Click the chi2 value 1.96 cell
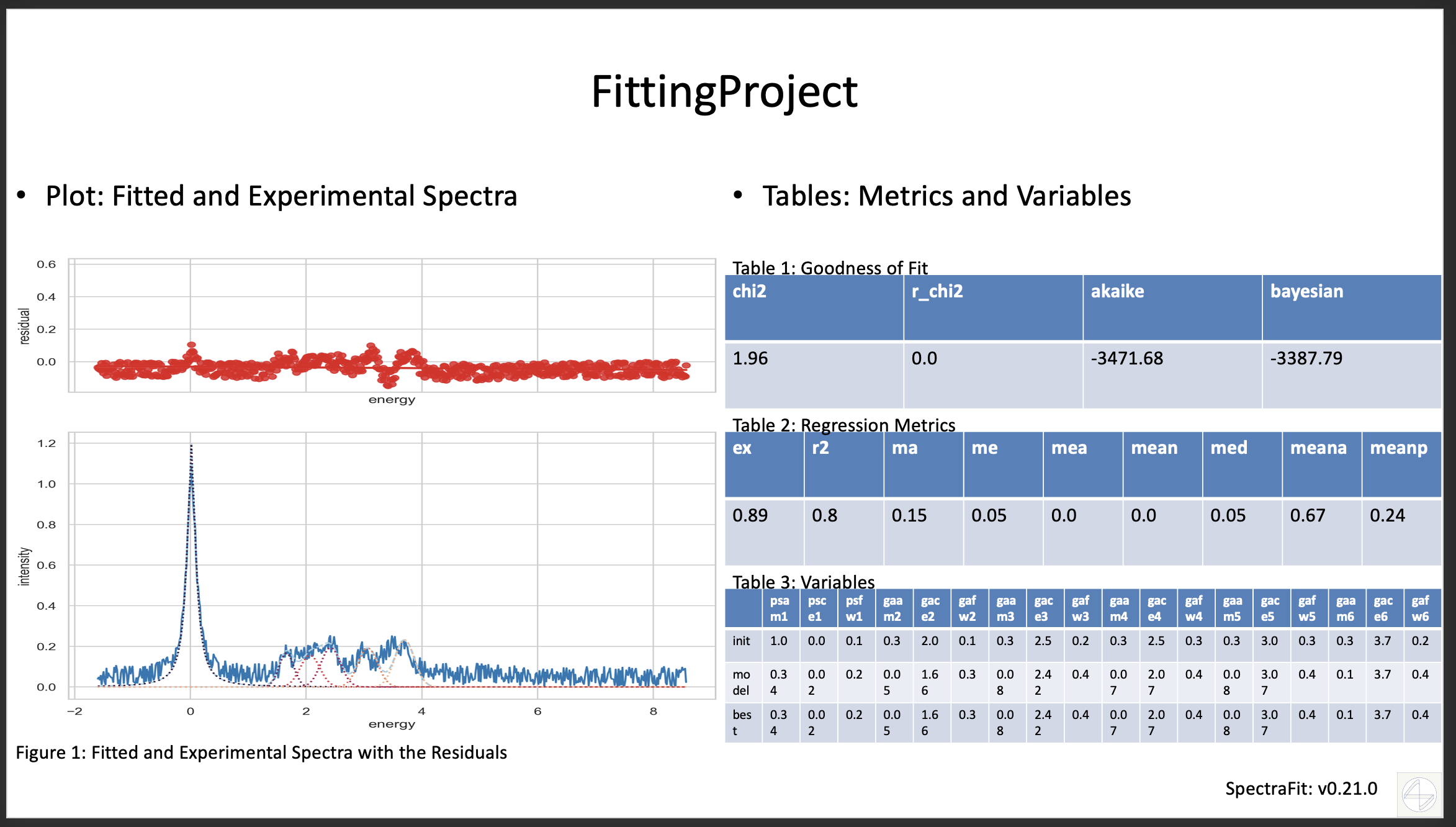Image resolution: width=1456 pixels, height=827 pixels. tap(814, 374)
